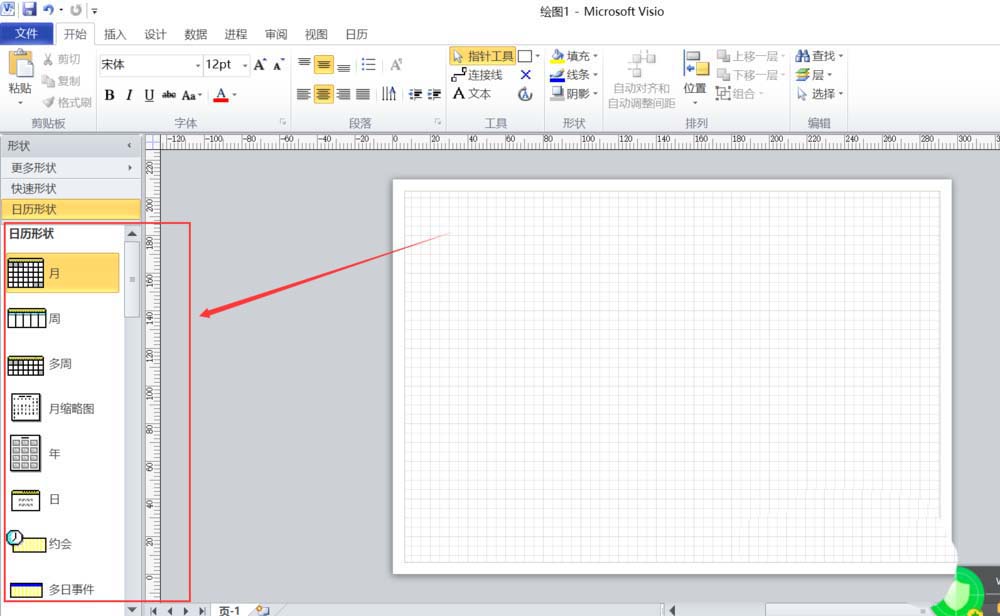Open the 填充 fill dropdown
Viewport: 1000px width, 616px height.
pyautogui.click(x=572, y=55)
